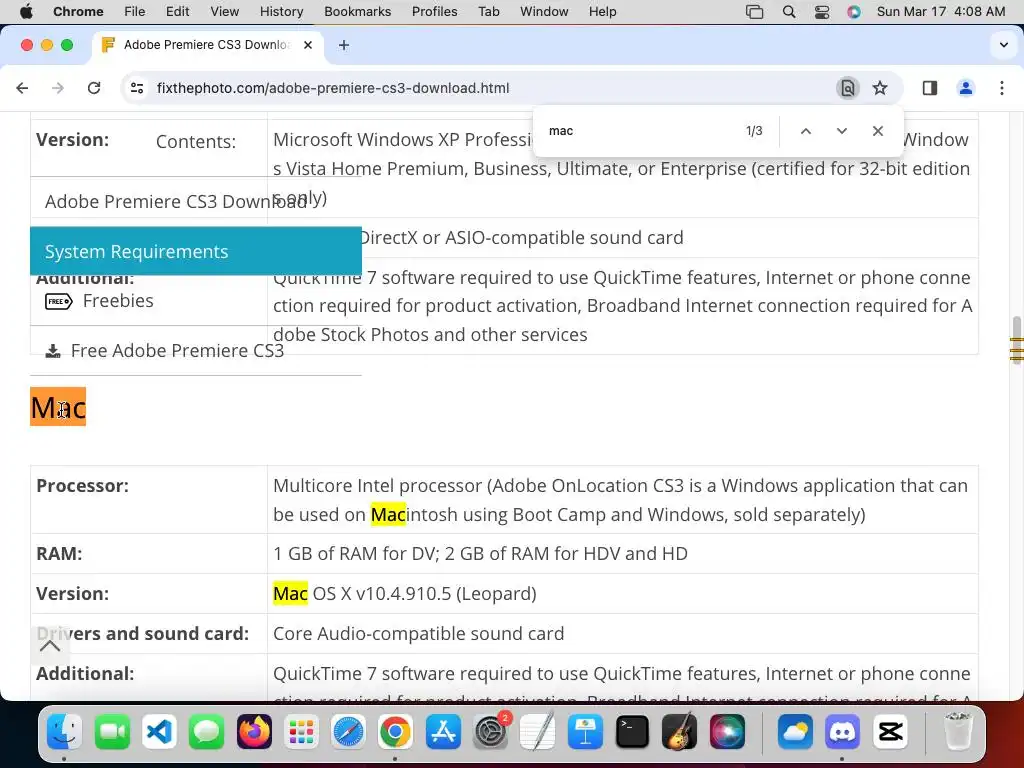Image resolution: width=1024 pixels, height=768 pixels.
Task: Open Trash from the Dock
Action: click(958, 731)
